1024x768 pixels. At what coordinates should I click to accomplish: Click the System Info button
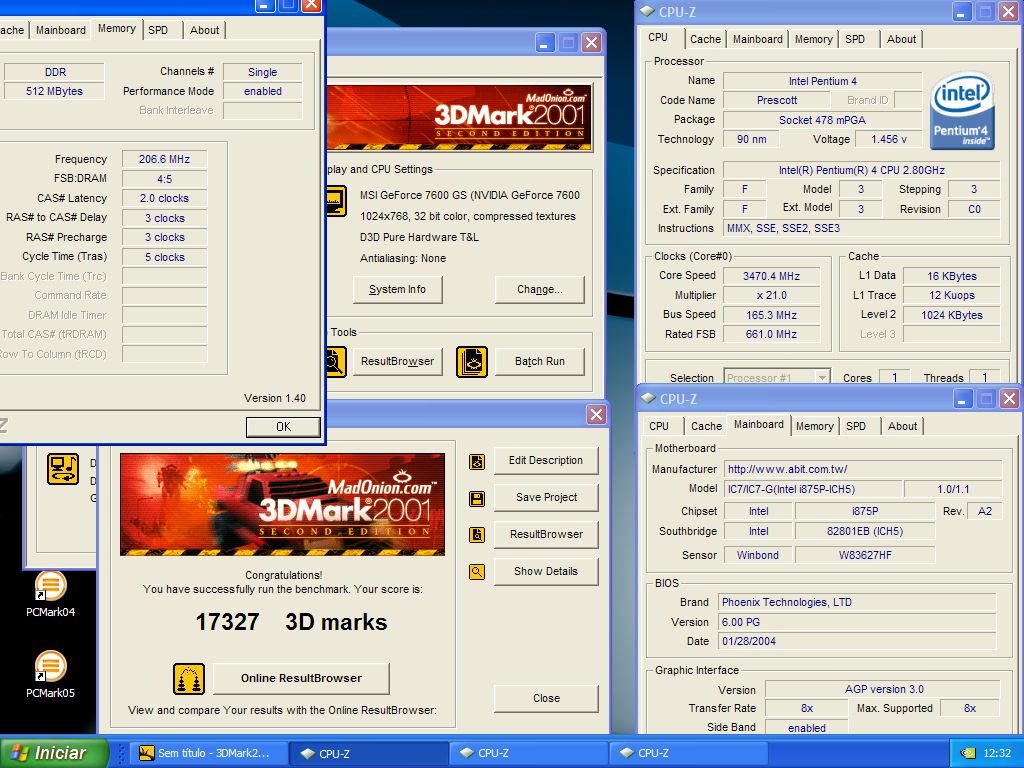tap(397, 289)
